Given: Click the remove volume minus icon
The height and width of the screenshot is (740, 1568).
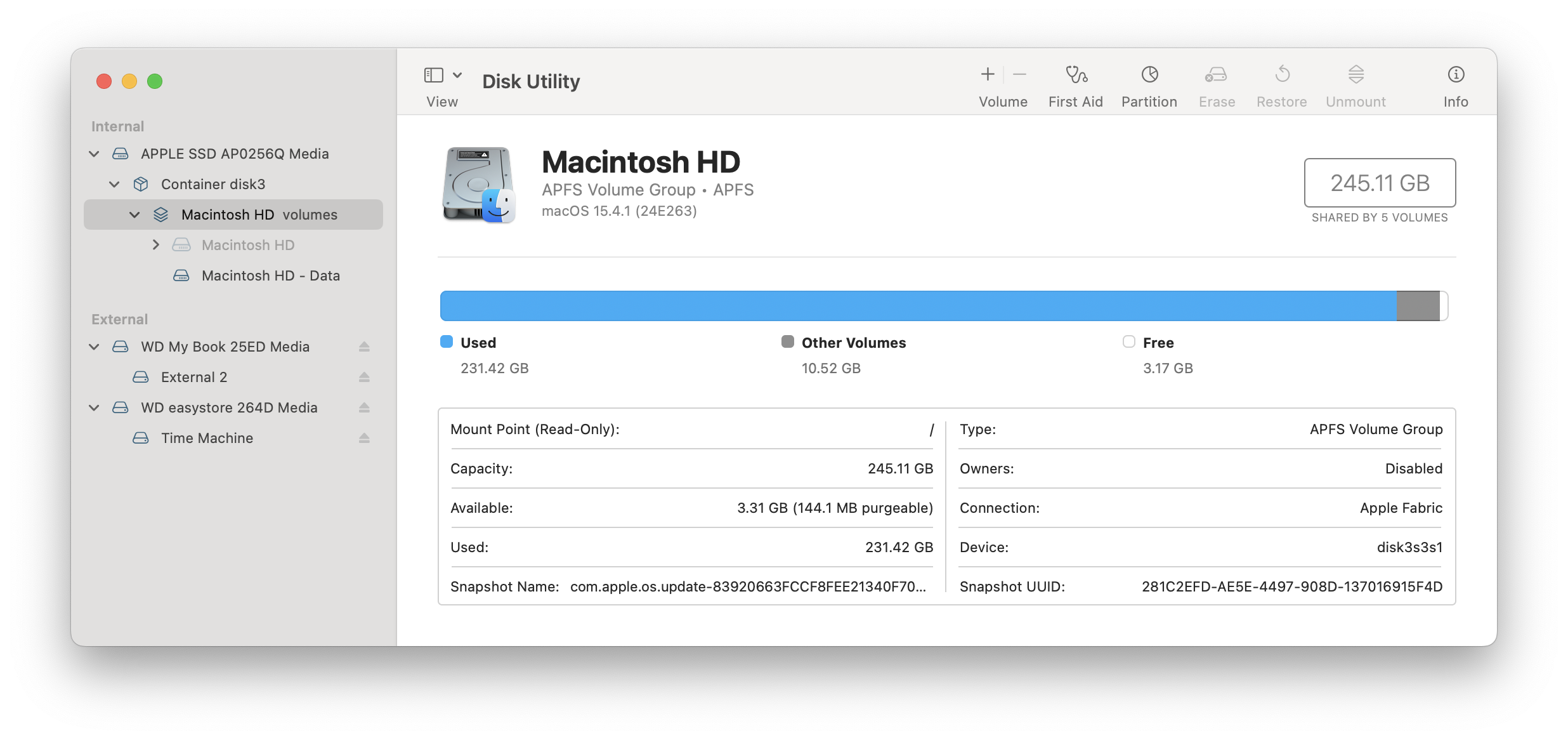Looking at the screenshot, I should (x=1019, y=75).
